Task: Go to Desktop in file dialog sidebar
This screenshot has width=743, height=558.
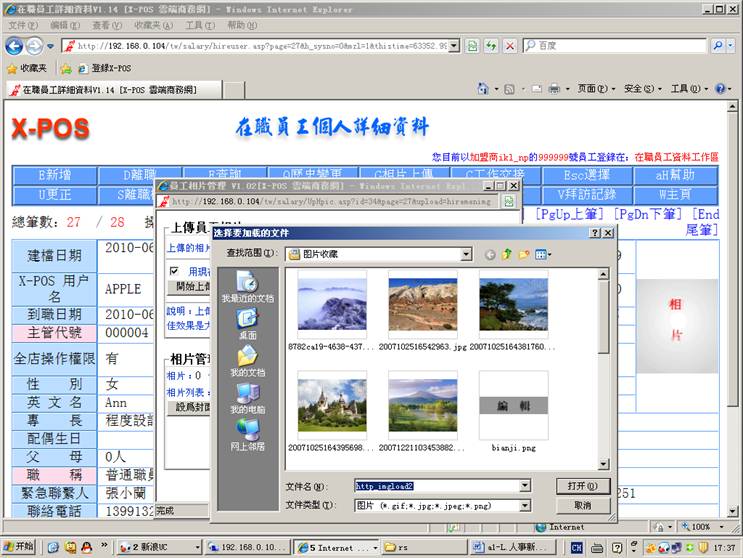Action: 247,323
